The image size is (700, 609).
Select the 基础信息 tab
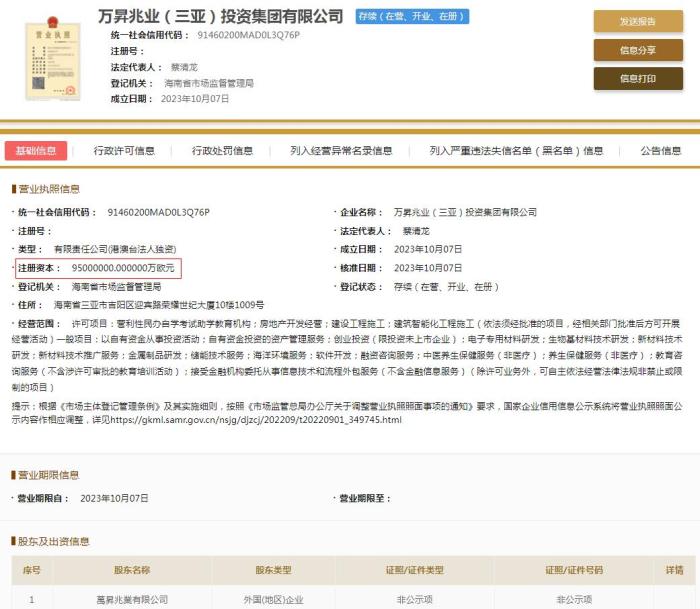(35, 151)
